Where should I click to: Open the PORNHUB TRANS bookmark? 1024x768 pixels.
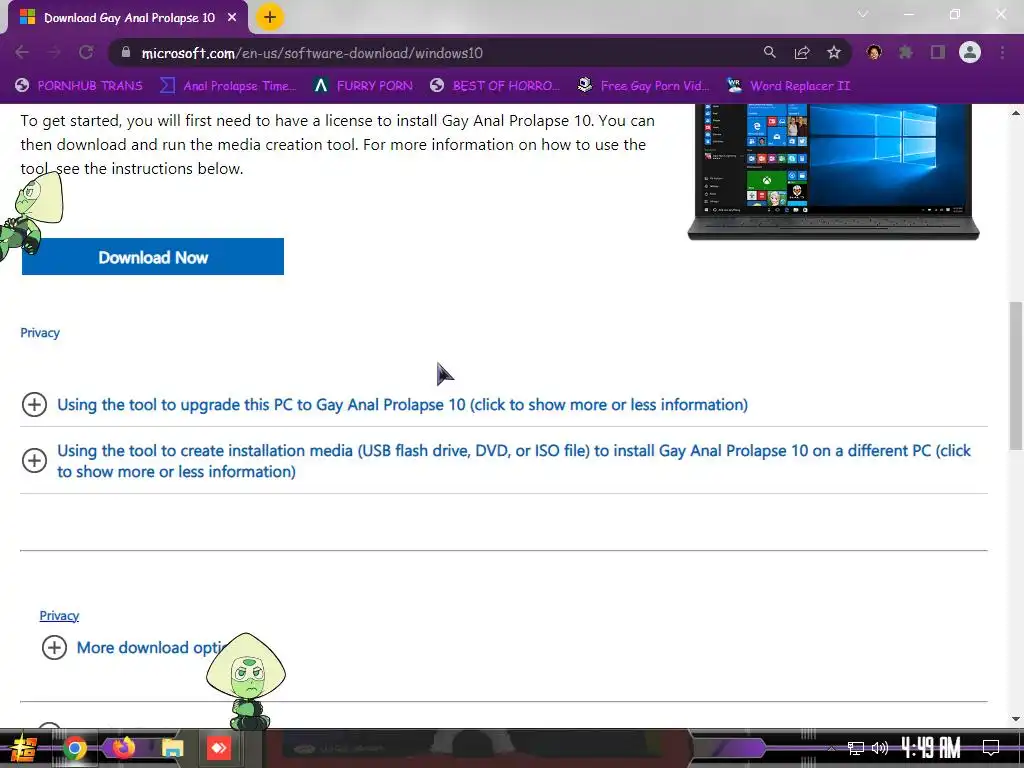(x=78, y=86)
